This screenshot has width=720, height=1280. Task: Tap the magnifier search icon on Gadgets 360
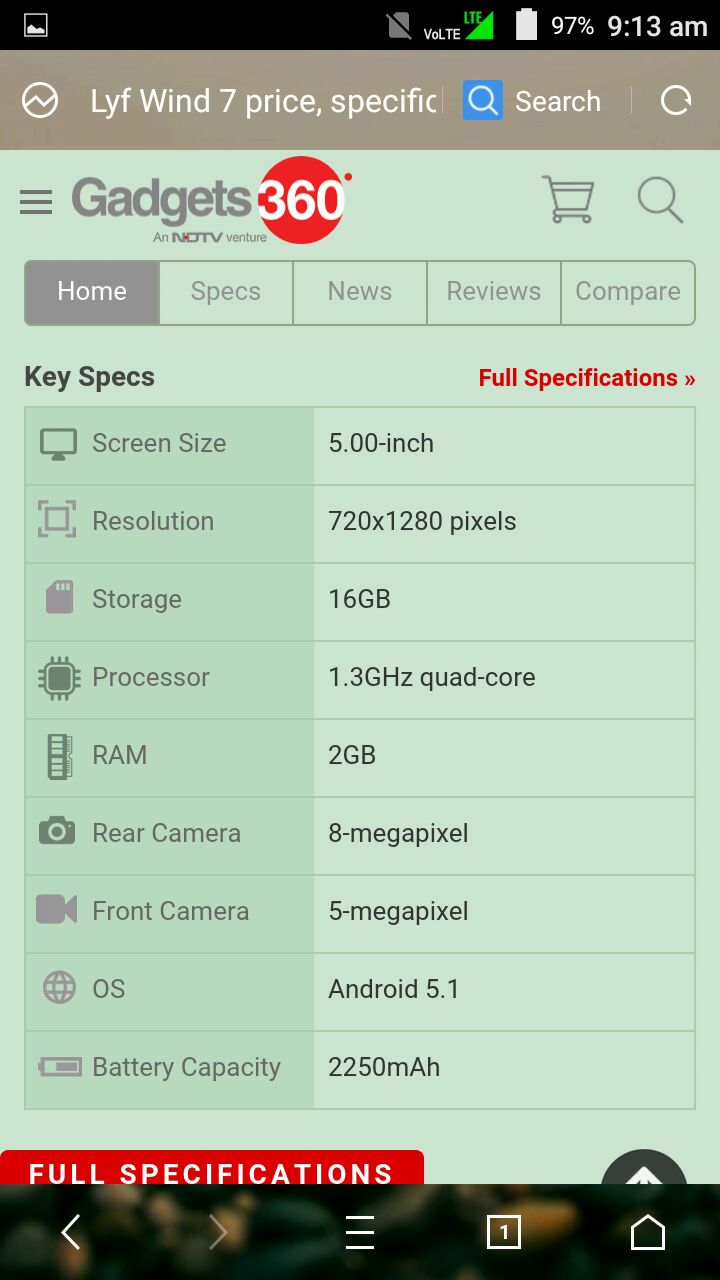pos(660,199)
